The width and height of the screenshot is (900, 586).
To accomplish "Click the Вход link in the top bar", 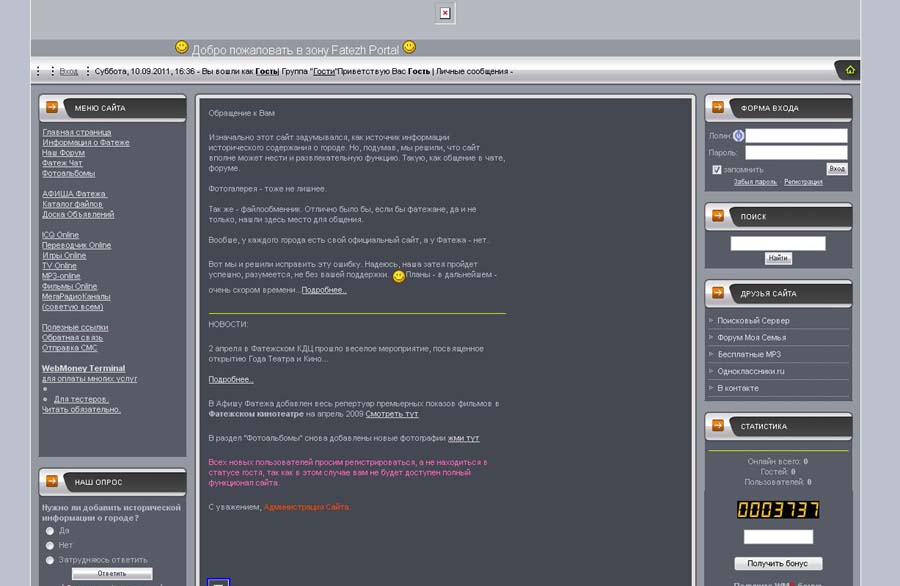I will click(69, 71).
